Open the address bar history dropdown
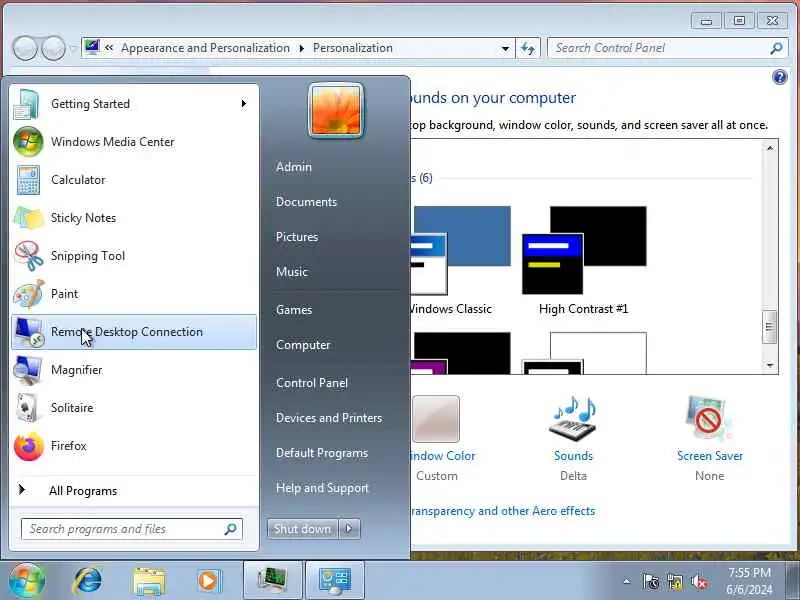 [x=505, y=48]
